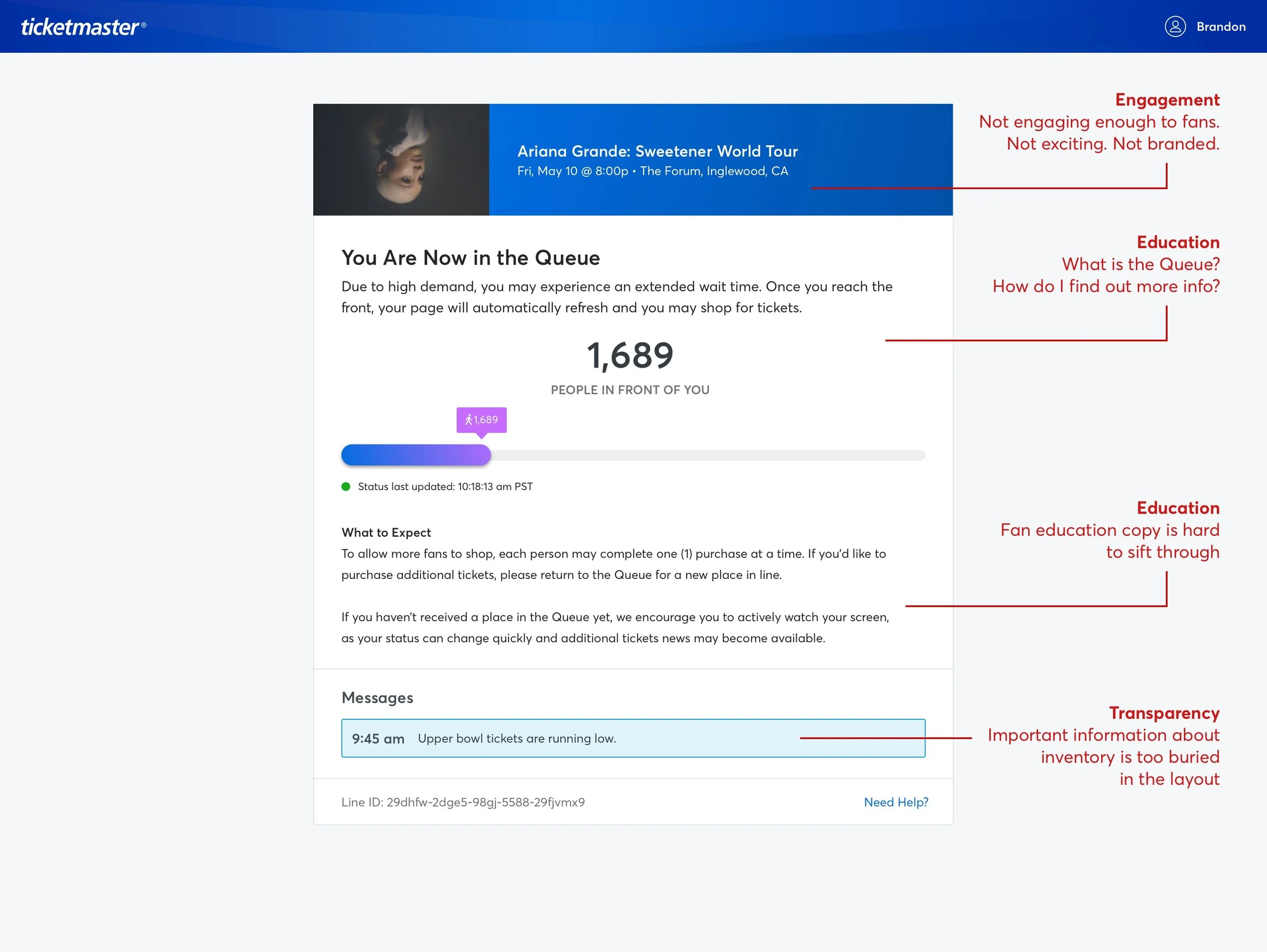This screenshot has width=1267, height=952.
Task: Click You Are Now in the Queue heading
Action: point(470,259)
